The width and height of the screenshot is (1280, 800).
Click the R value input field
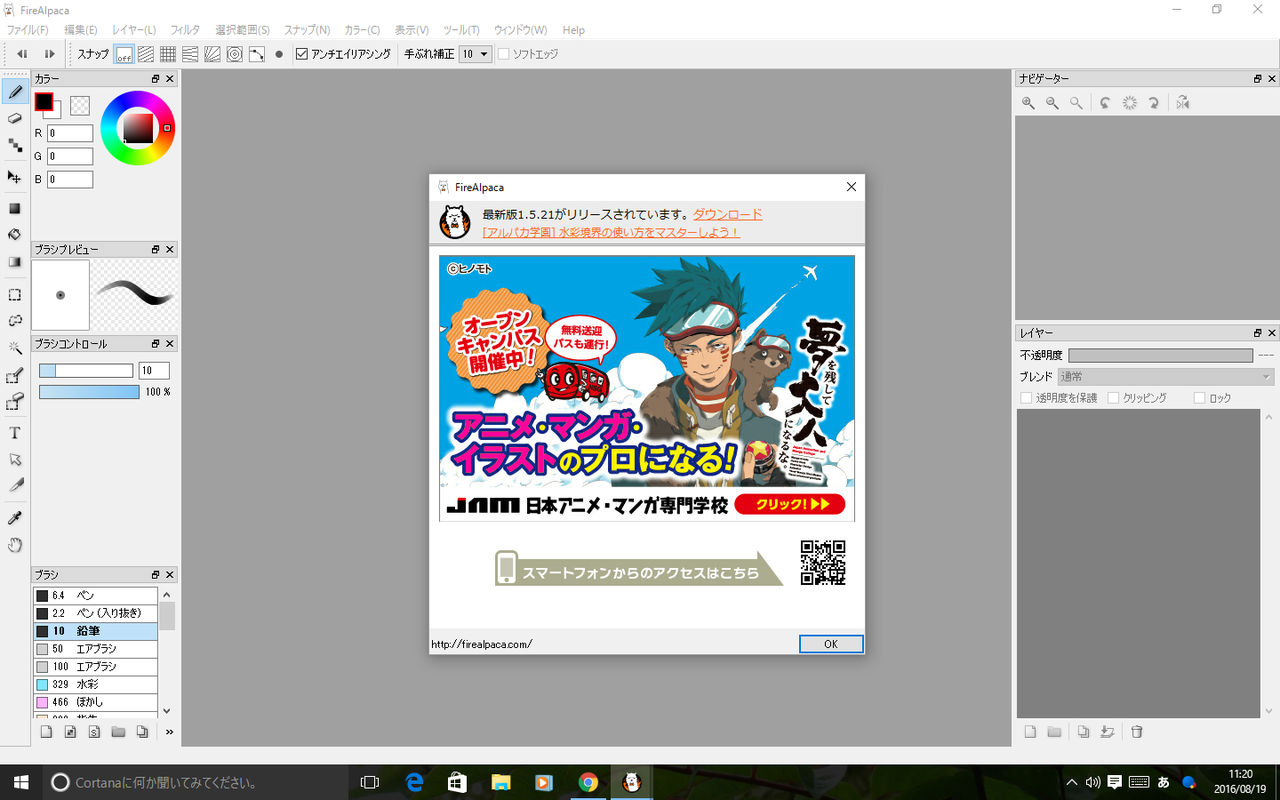point(70,133)
